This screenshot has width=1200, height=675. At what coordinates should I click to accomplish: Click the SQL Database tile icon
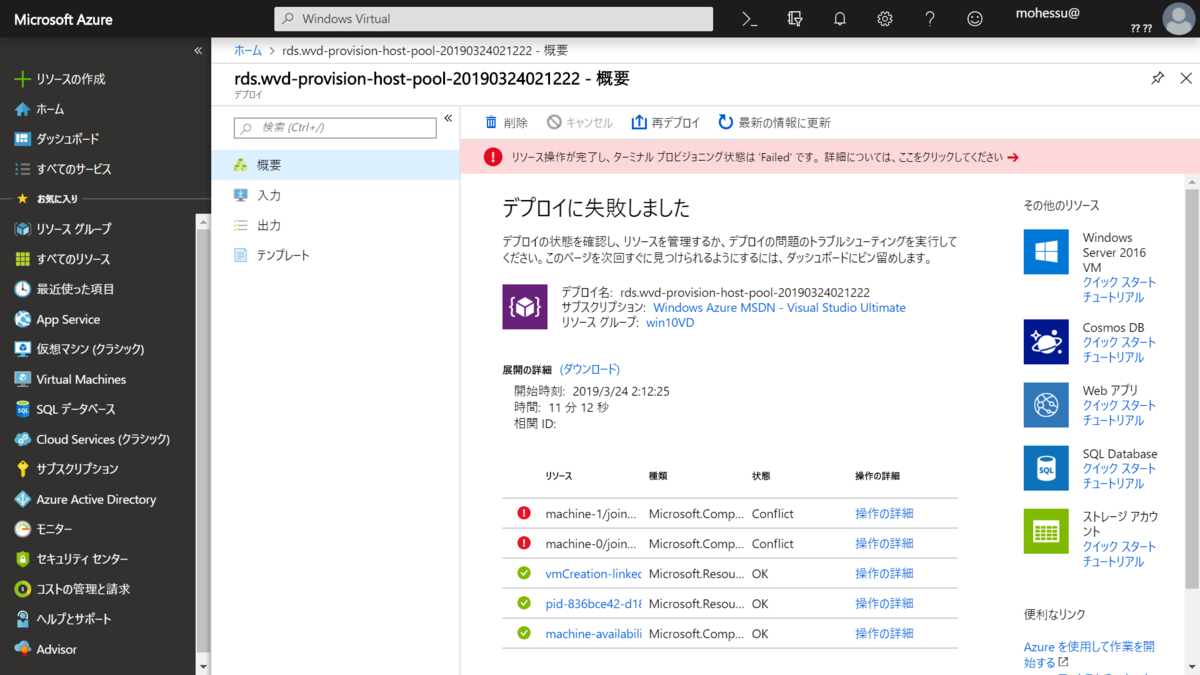[x=1046, y=468]
